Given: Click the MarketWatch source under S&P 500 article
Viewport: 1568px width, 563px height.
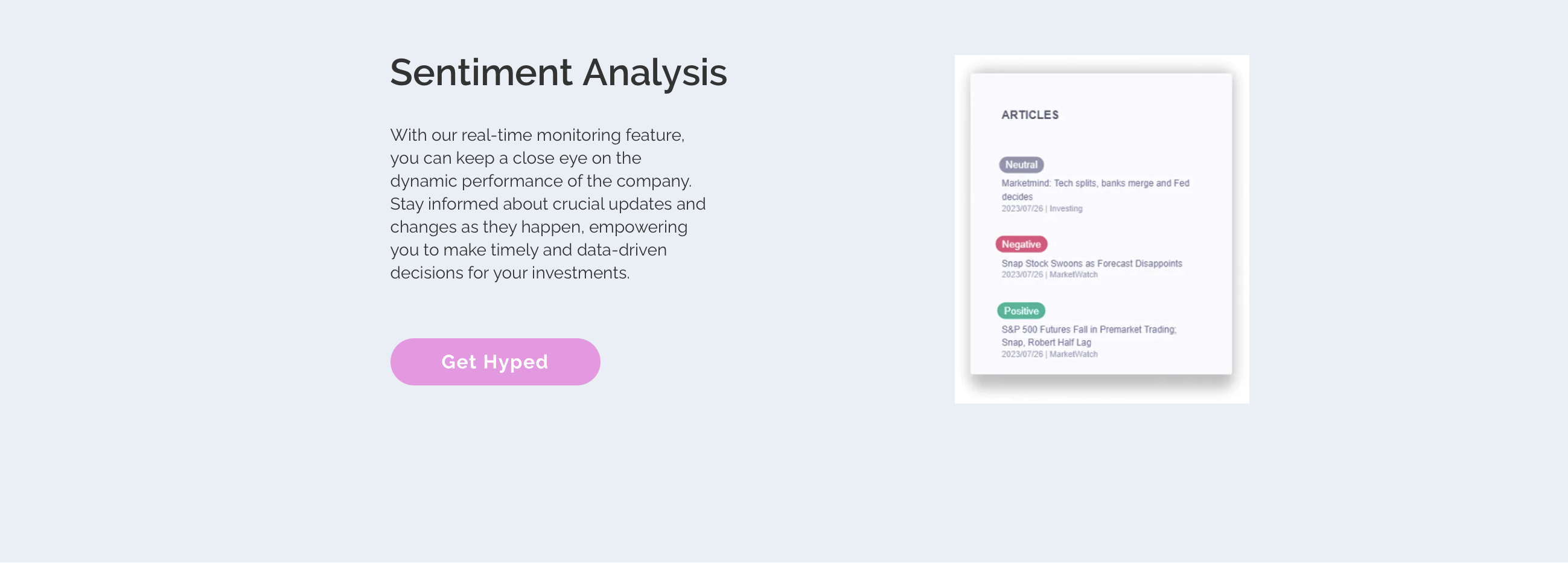Looking at the screenshot, I should [1073, 354].
